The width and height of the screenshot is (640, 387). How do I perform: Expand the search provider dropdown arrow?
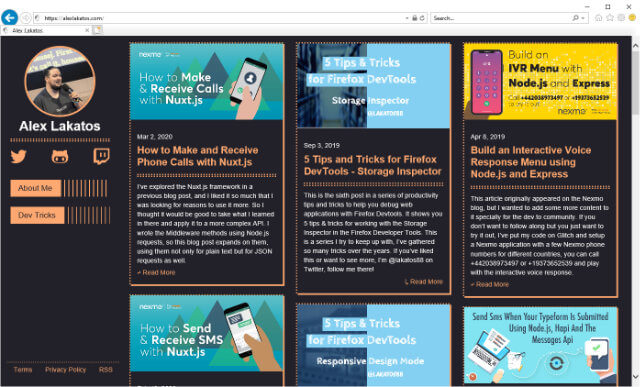(x=583, y=18)
